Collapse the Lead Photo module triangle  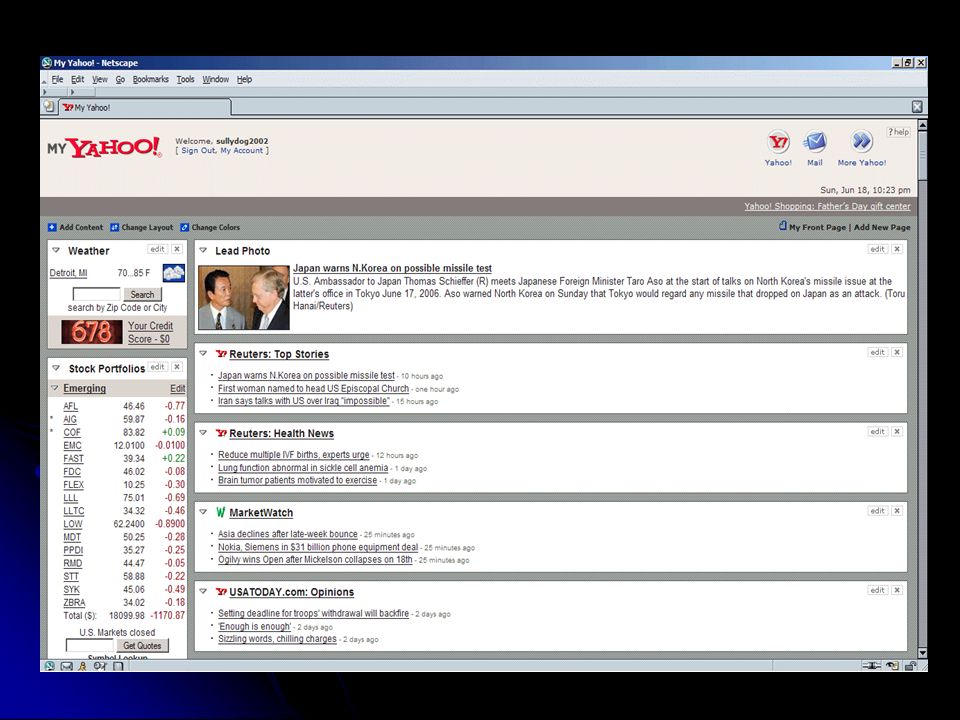coord(203,250)
